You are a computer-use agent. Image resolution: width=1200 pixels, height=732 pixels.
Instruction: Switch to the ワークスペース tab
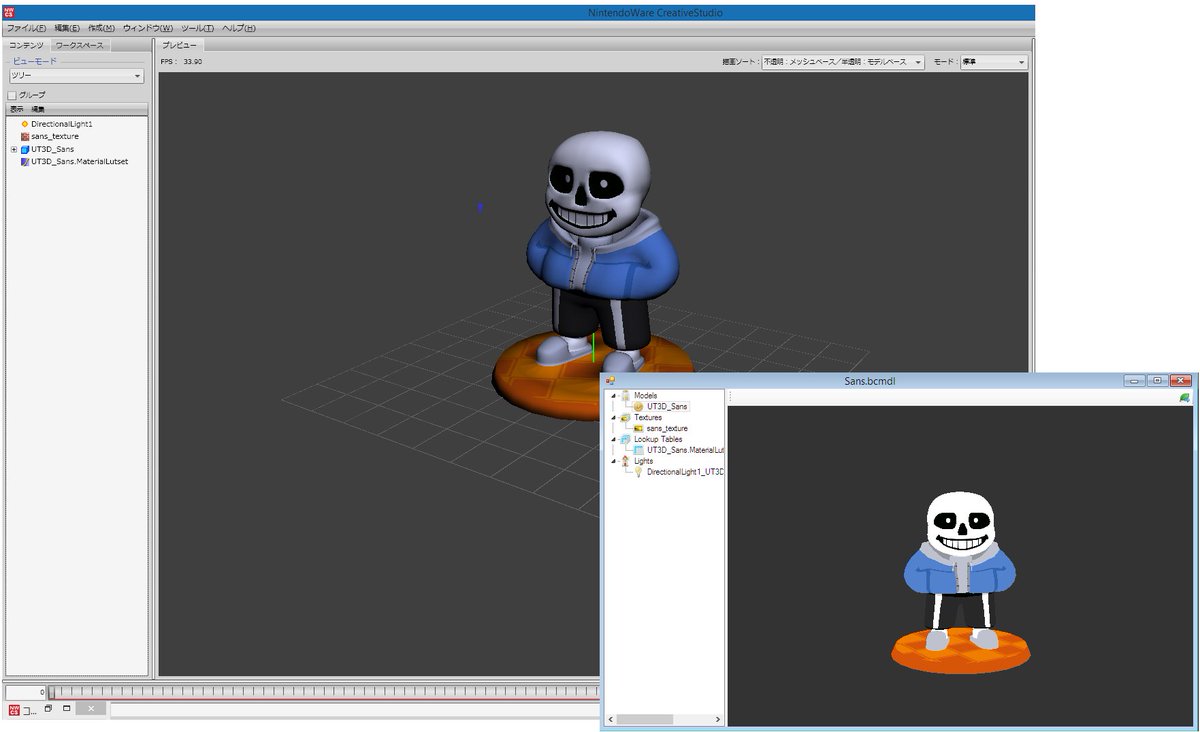[80, 45]
